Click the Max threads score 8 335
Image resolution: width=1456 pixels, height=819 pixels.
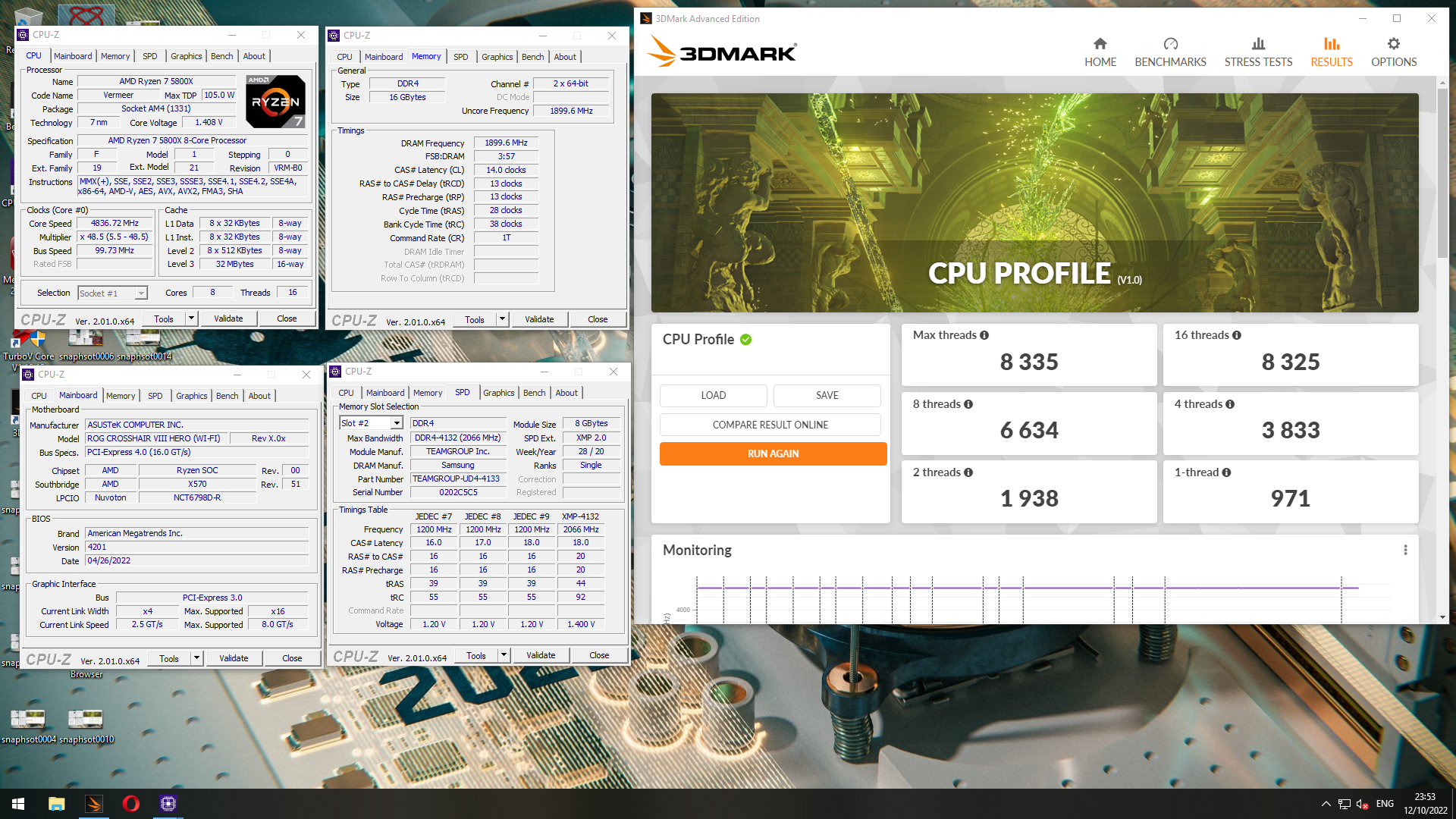1028,362
